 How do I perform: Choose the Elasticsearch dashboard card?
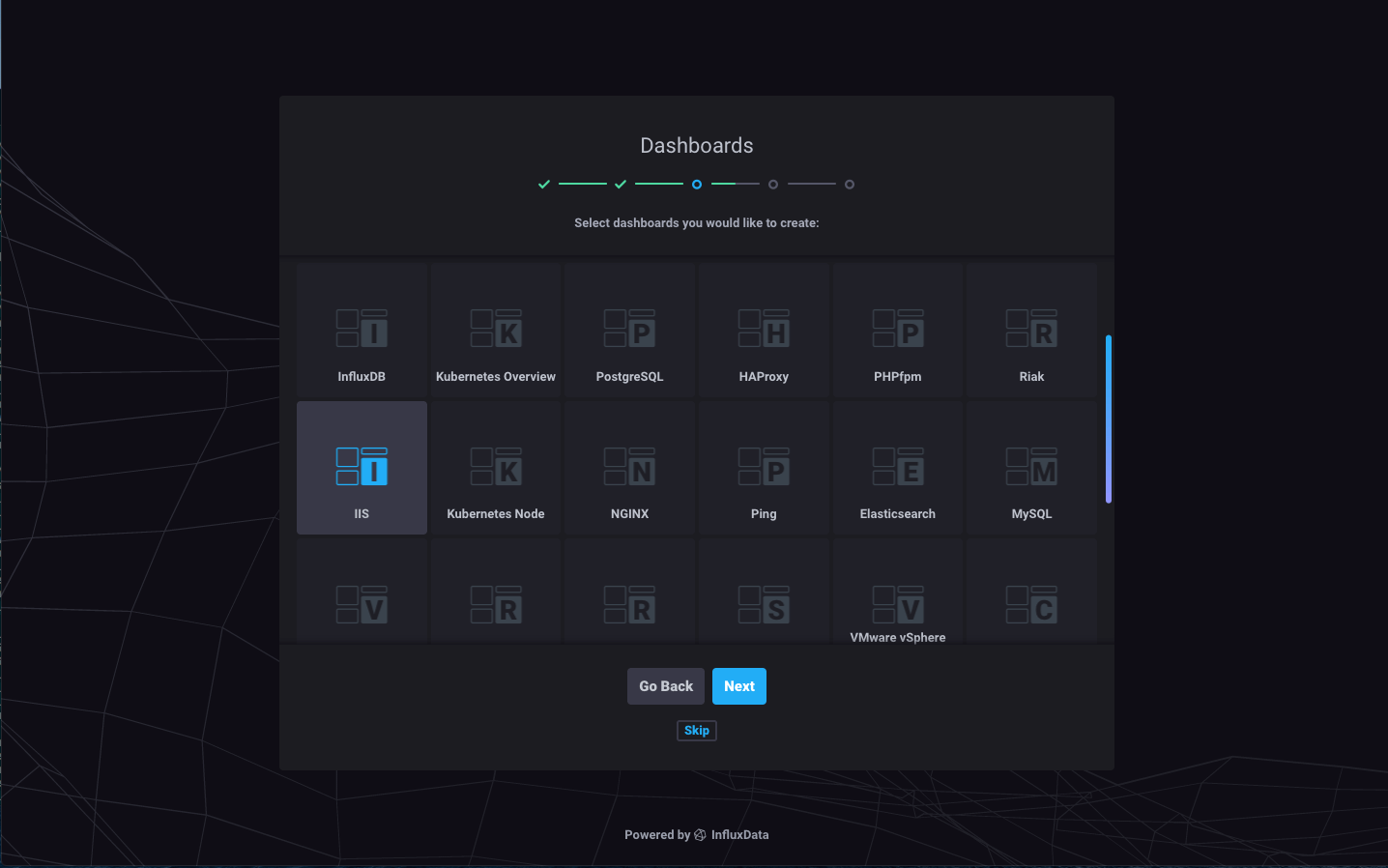pyautogui.click(x=898, y=468)
